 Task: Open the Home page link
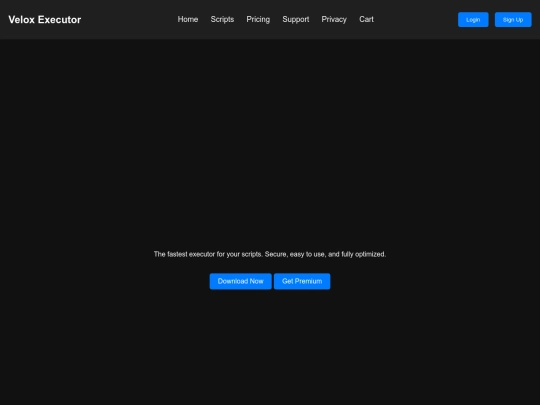[188, 19]
